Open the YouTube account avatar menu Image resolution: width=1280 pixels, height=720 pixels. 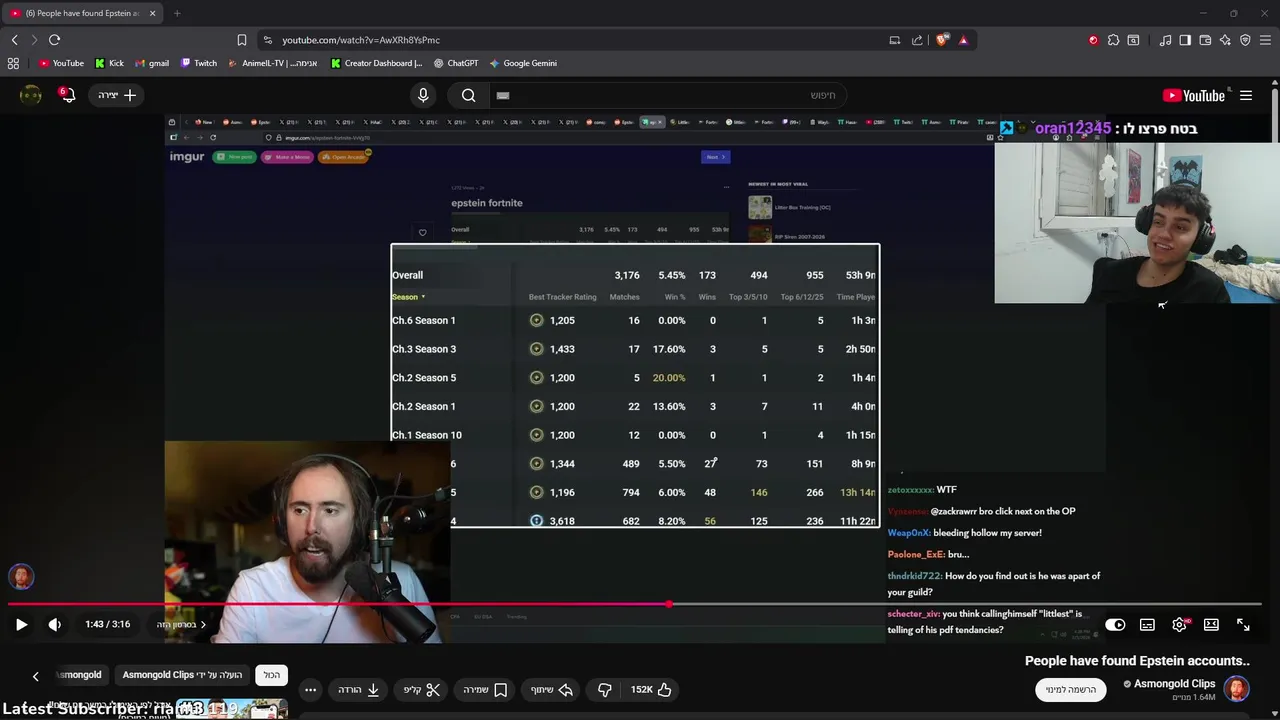[31, 95]
